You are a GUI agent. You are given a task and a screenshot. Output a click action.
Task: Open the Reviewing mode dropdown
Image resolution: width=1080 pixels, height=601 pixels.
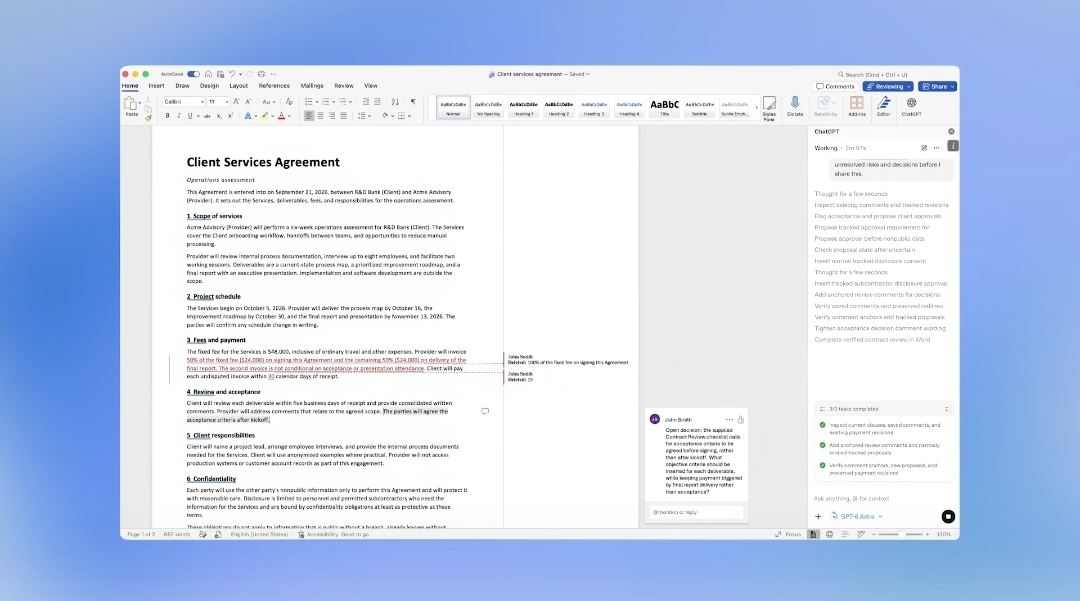click(888, 87)
